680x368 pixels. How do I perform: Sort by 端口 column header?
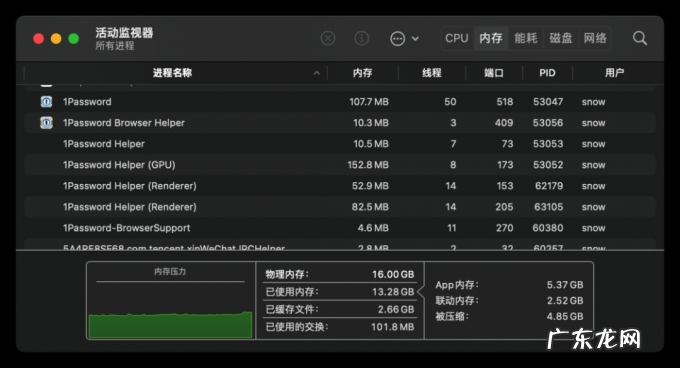494,73
